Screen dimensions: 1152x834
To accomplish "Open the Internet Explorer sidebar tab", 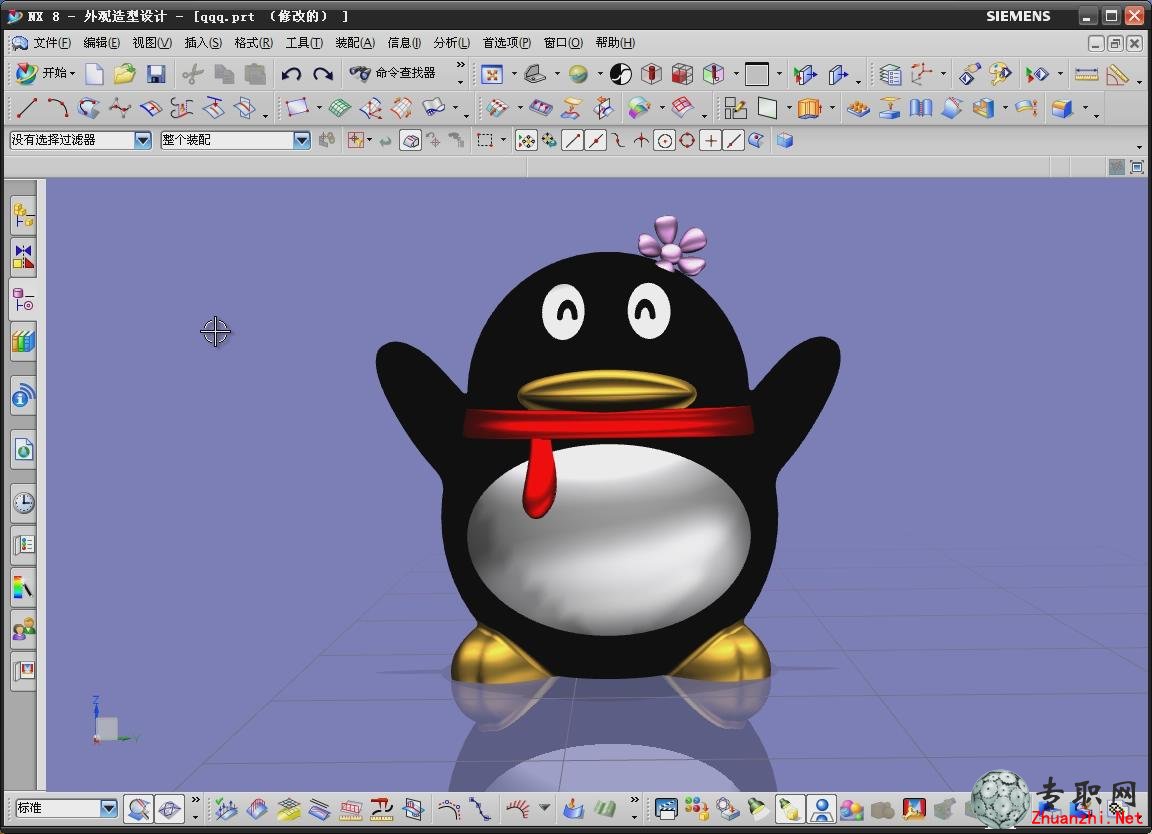I will tap(24, 449).
